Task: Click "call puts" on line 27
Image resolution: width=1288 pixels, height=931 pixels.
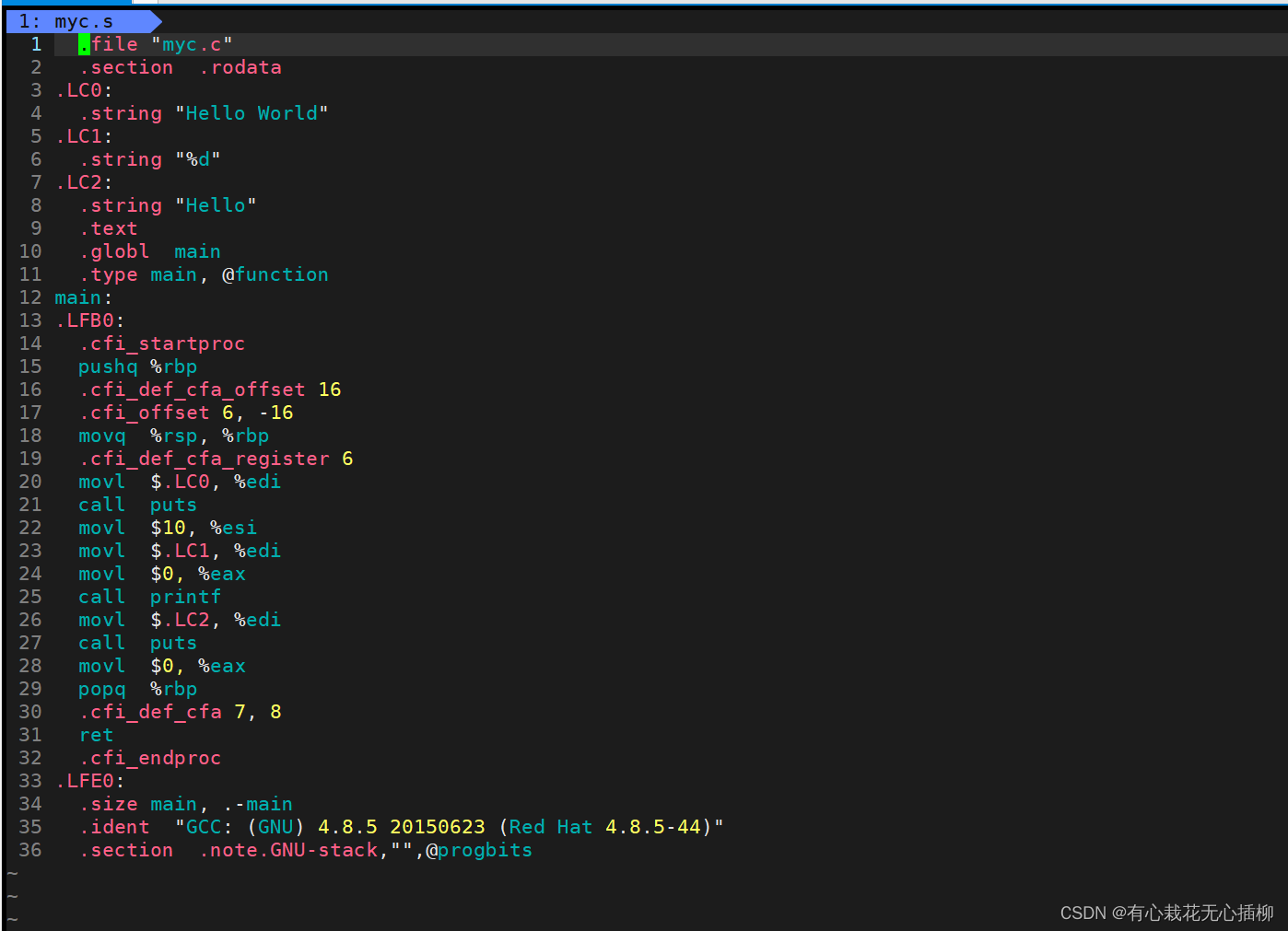Action: [138, 643]
